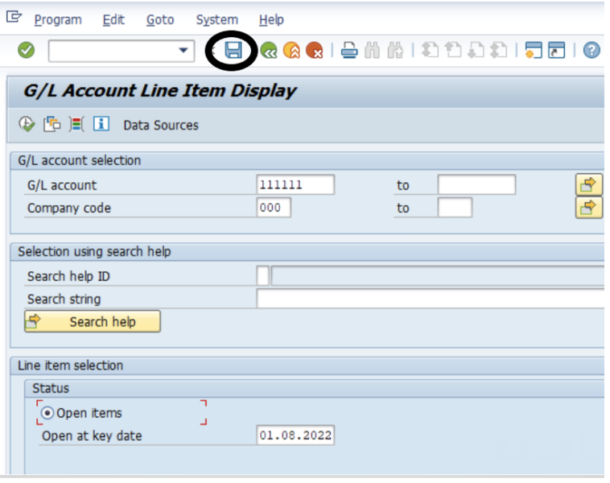Open multiple selection for Company code
Image resolution: width=610 pixels, height=483 pixels.
588,208
